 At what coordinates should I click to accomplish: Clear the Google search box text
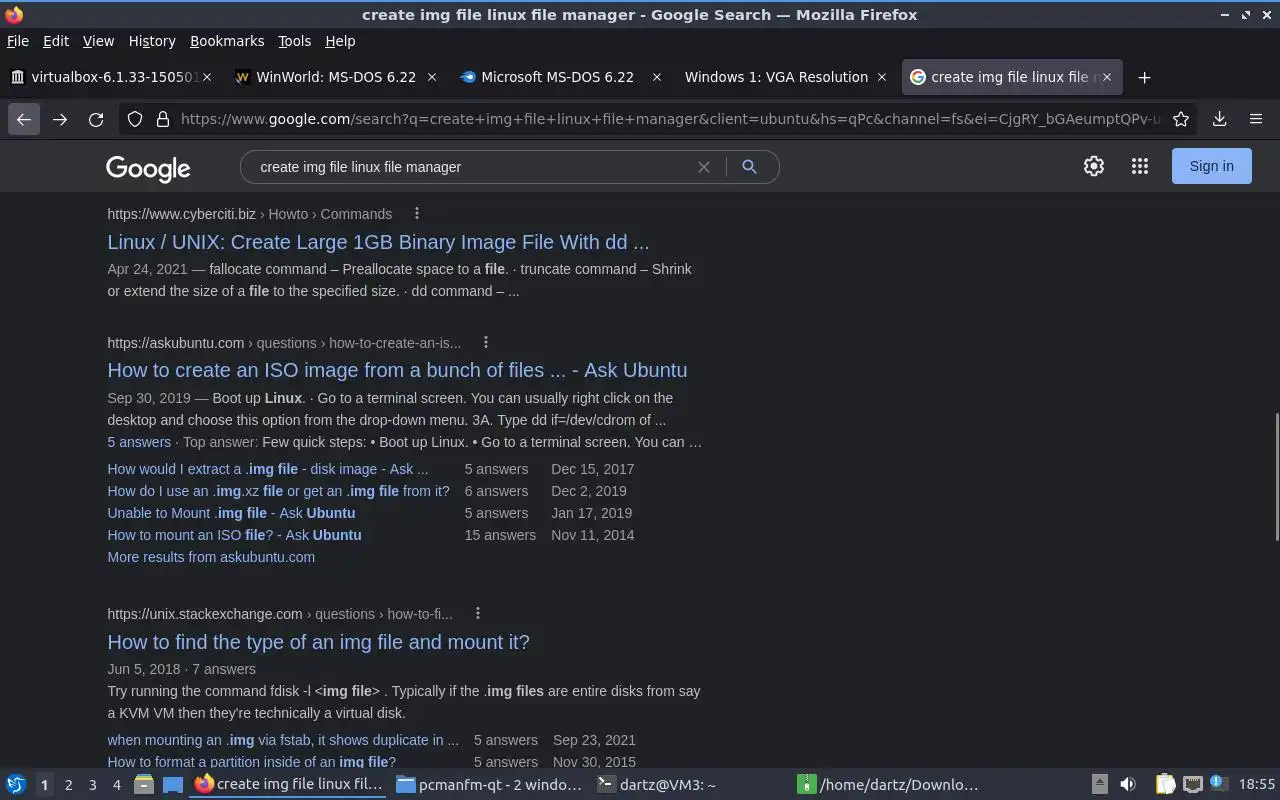(x=704, y=167)
